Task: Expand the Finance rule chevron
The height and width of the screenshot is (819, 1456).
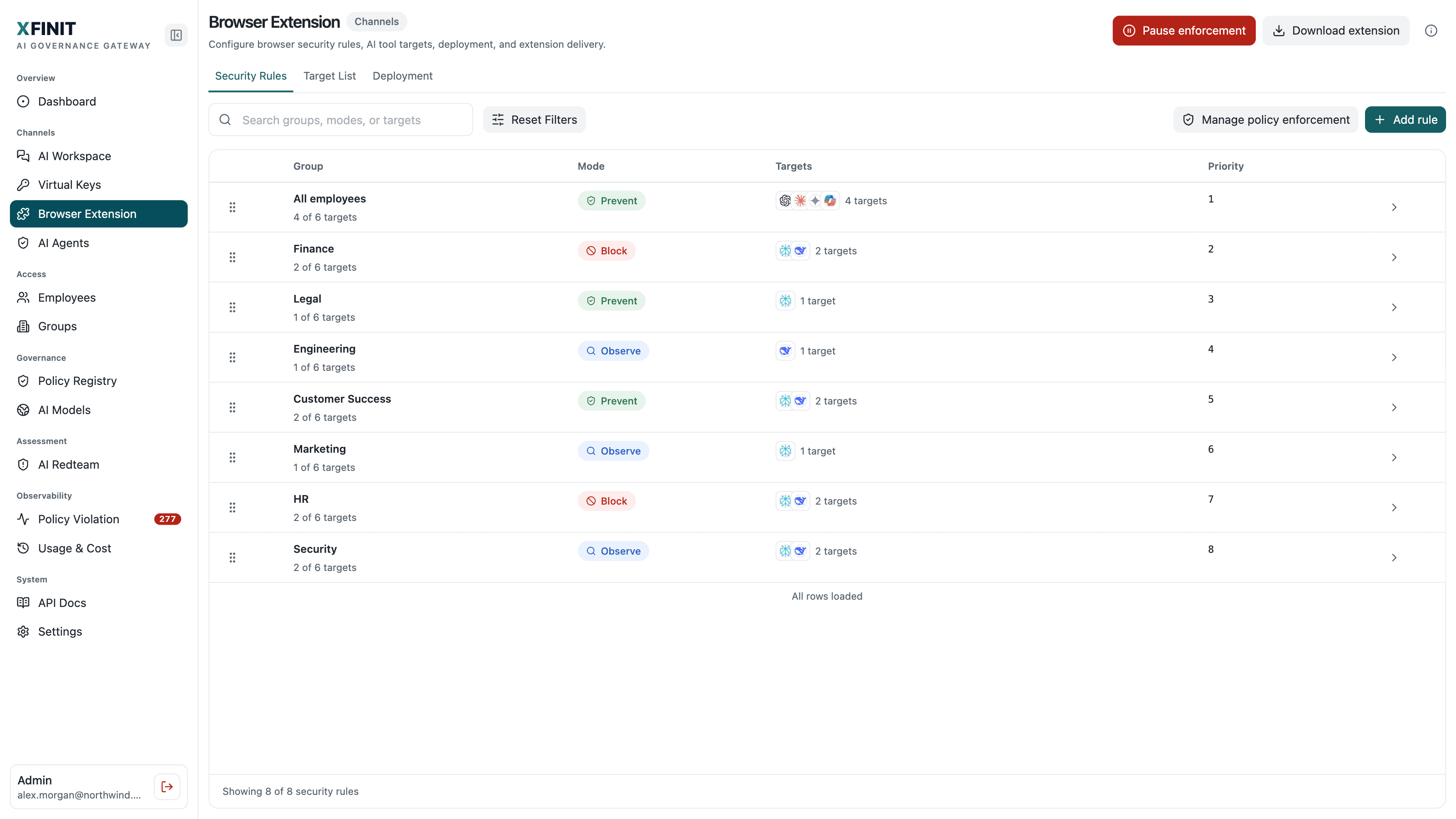Action: [1394, 257]
